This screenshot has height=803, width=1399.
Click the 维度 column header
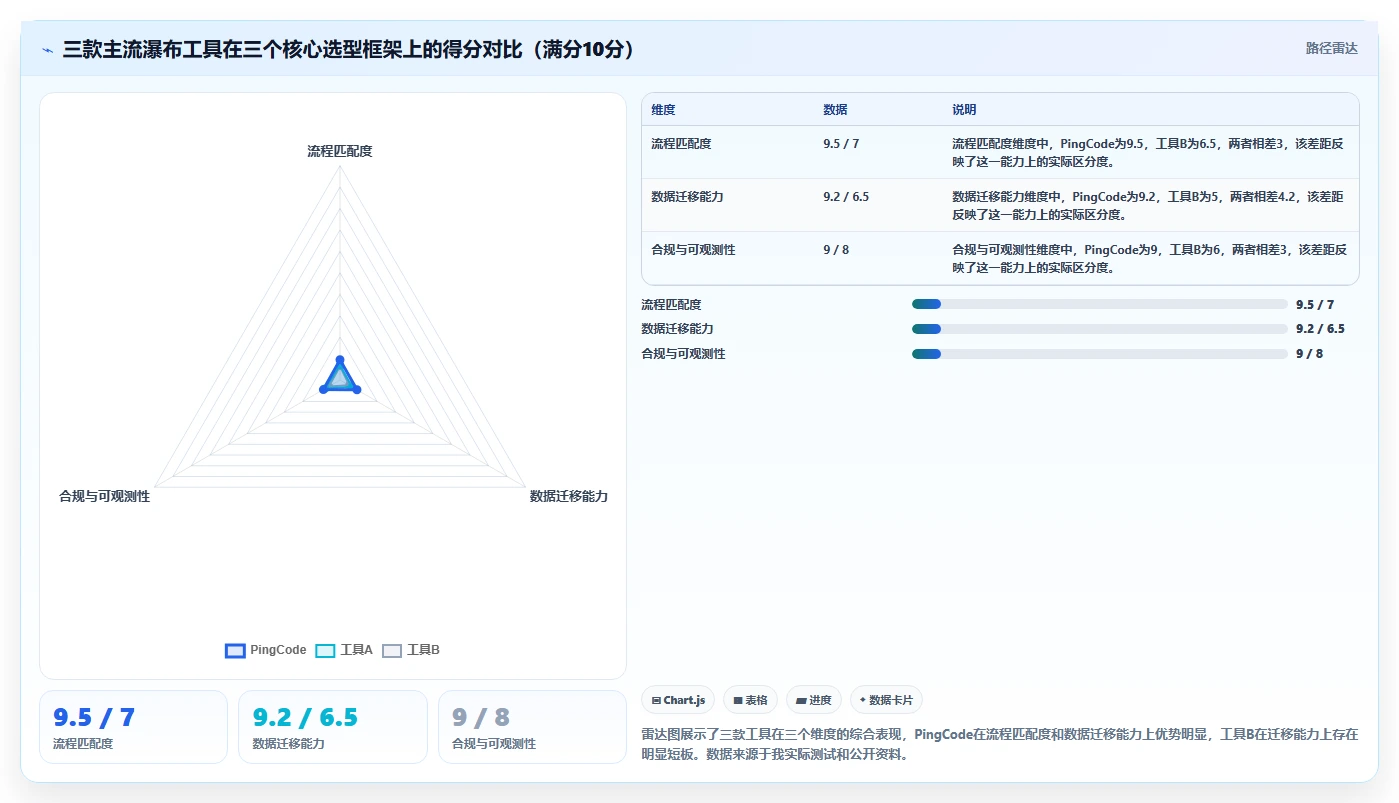[663, 110]
